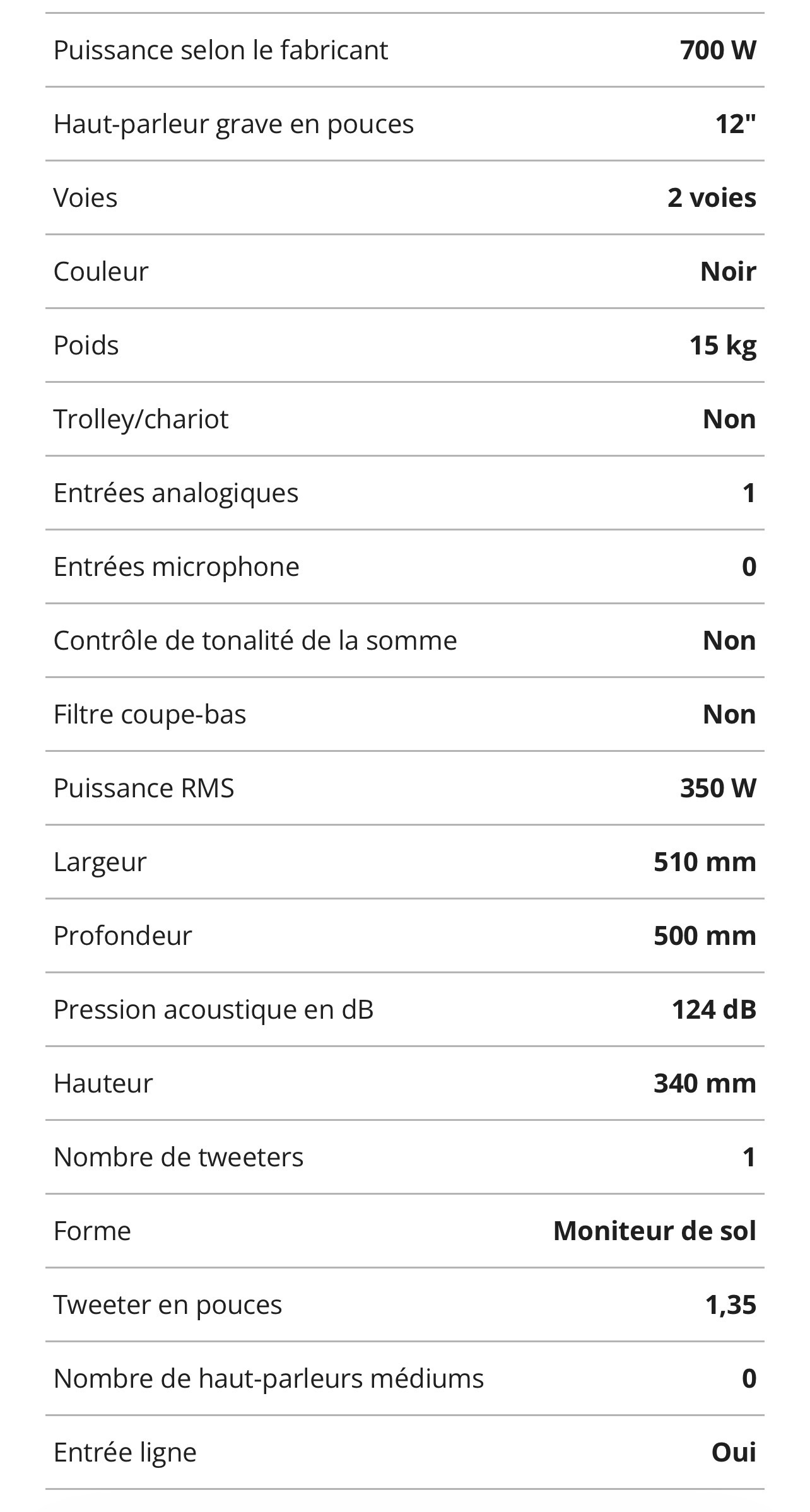Image resolution: width=810 pixels, height=1512 pixels.
Task: Click the Entrées analogiques label
Action: pos(176,493)
